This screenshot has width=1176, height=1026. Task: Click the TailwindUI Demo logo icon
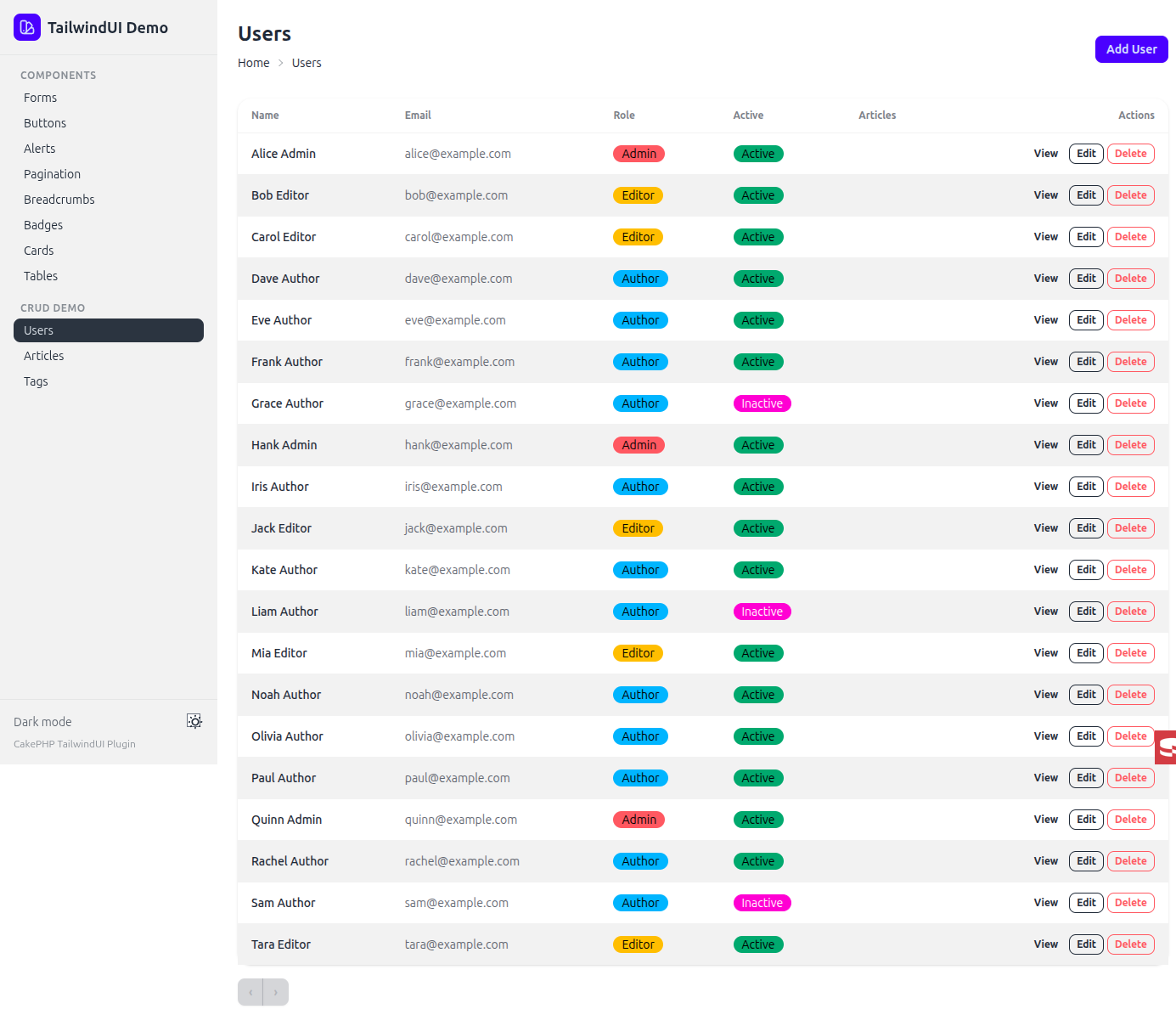[27, 27]
